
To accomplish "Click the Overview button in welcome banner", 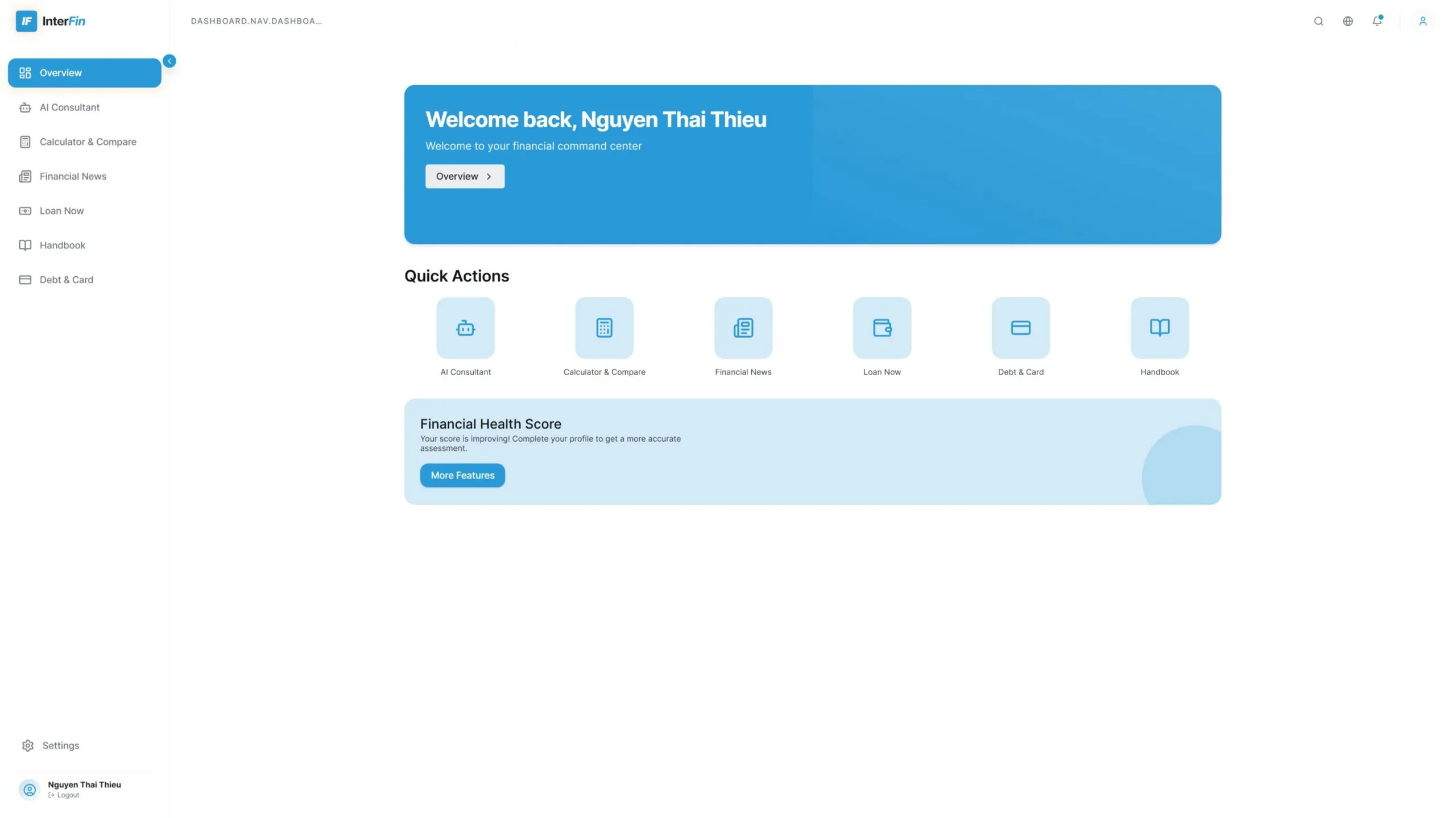I will click(x=464, y=176).
